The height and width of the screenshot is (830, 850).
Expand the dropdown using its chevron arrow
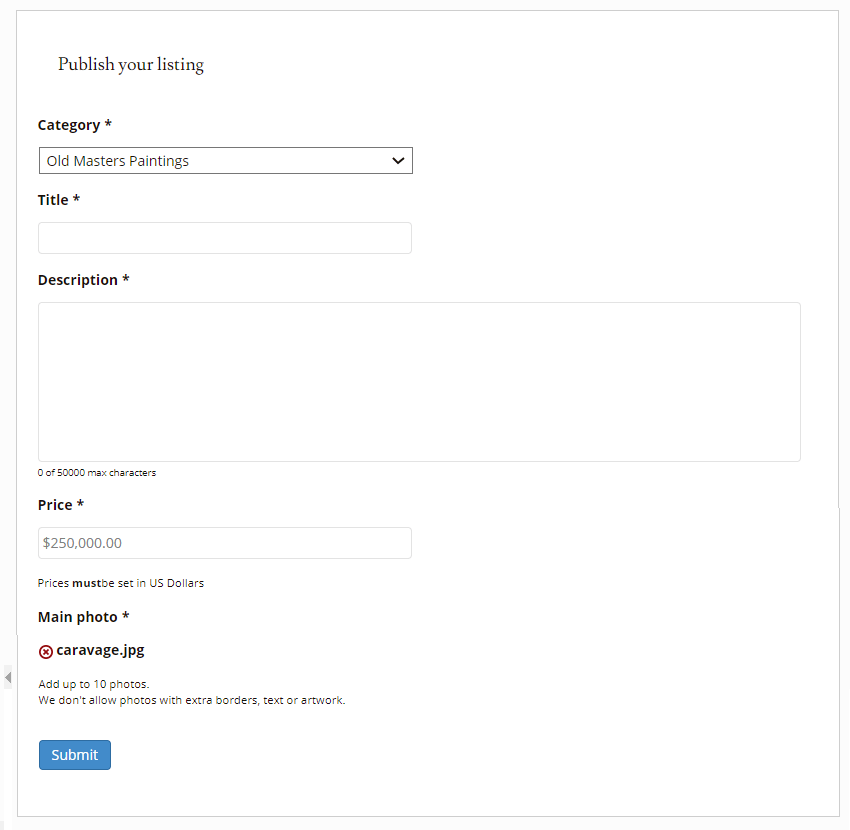click(398, 161)
